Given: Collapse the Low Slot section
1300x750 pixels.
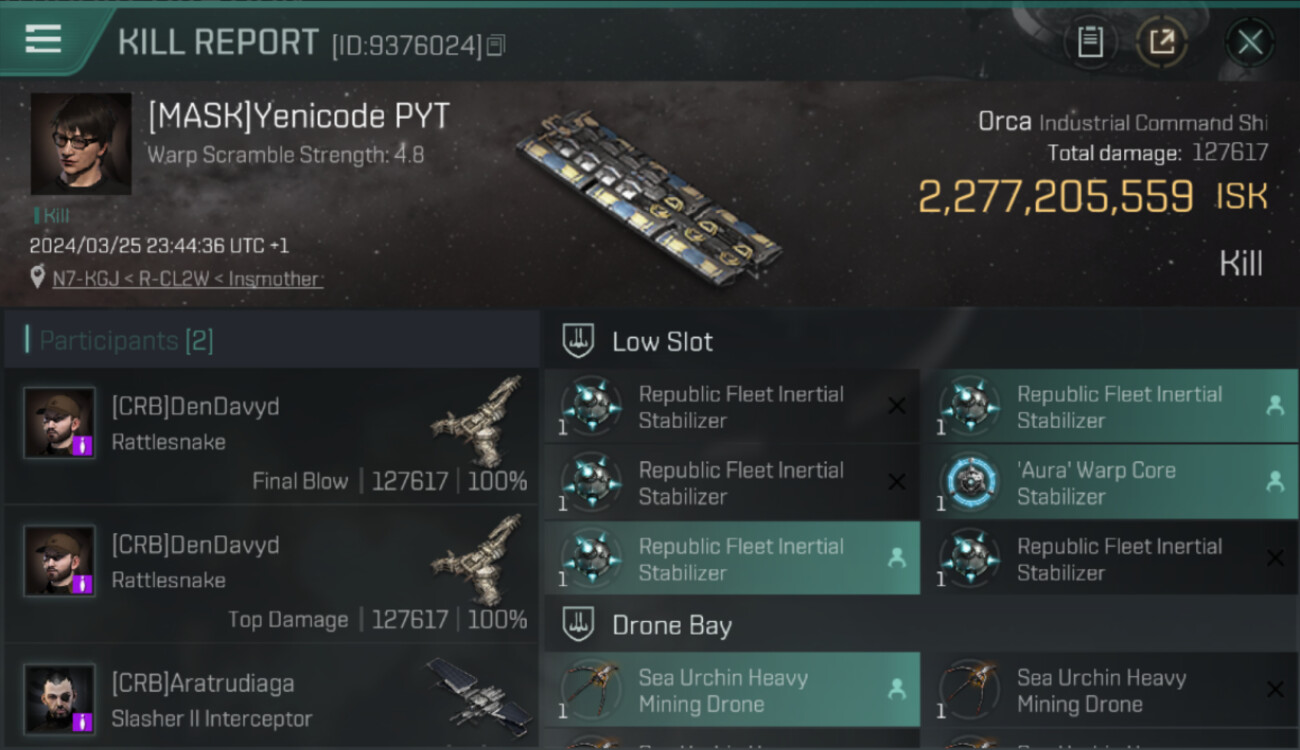Looking at the screenshot, I should point(579,341).
